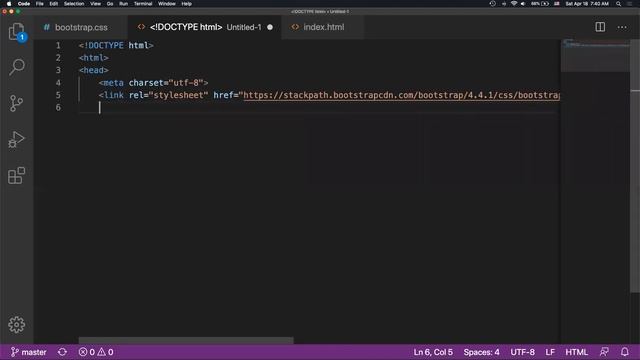The image size is (640, 360).
Task: Change end of line sequence LF
Action: (x=550, y=352)
